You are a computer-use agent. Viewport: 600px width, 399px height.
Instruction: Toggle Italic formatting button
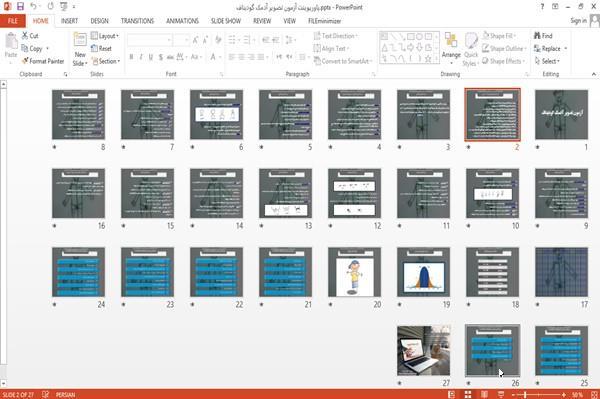point(141,57)
